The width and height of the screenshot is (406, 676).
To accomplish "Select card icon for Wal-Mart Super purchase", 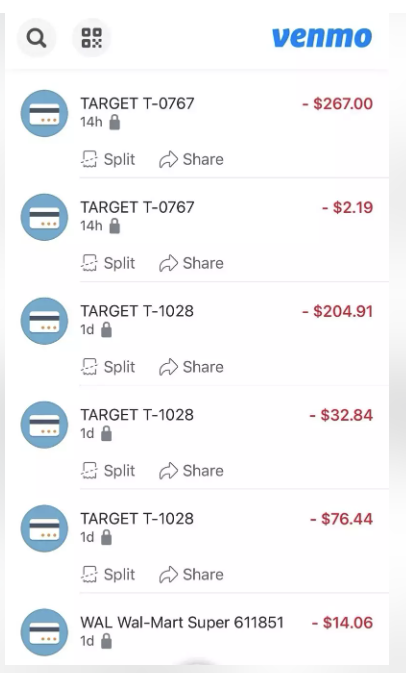I will [44, 632].
